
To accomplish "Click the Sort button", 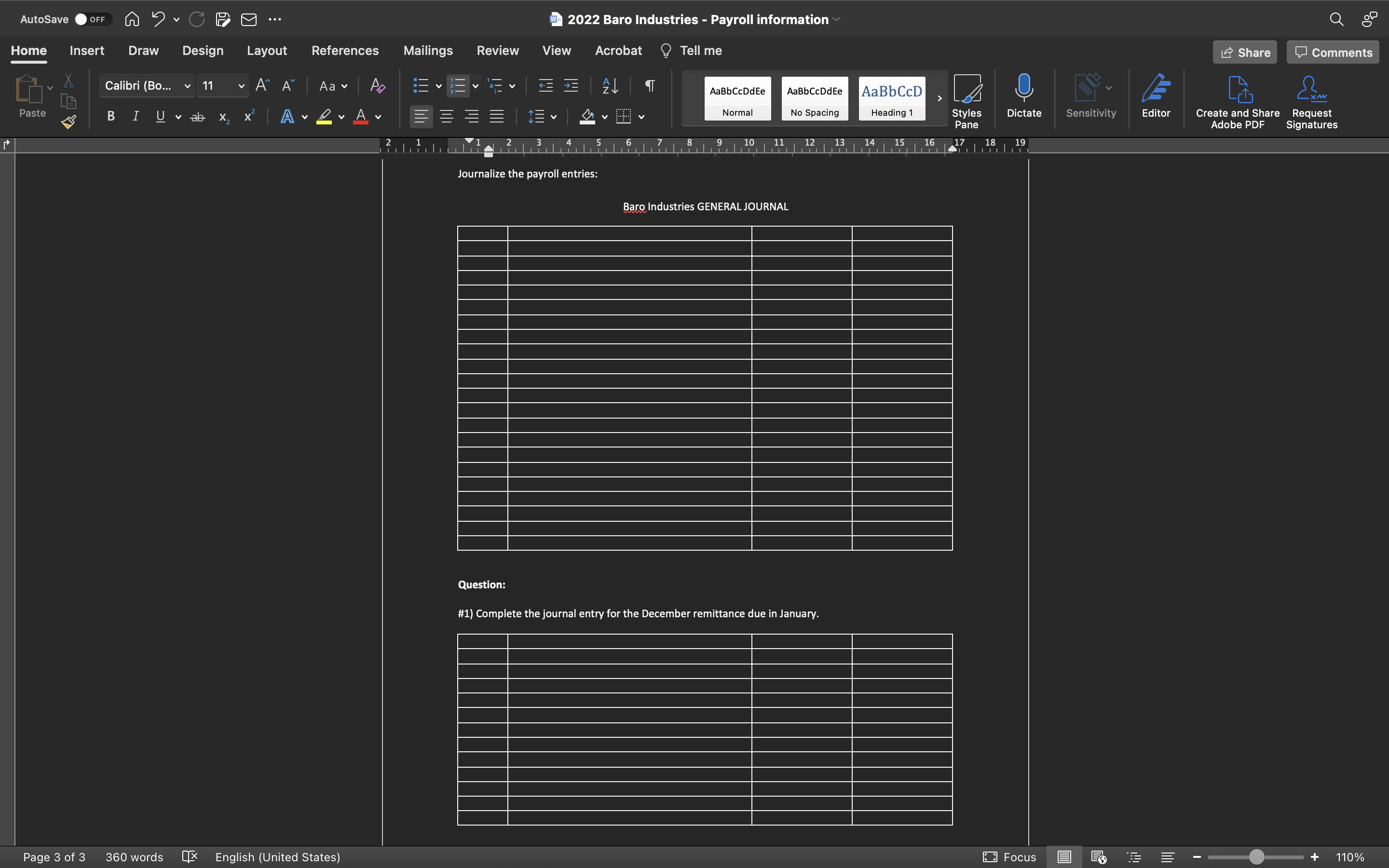I will click(610, 85).
